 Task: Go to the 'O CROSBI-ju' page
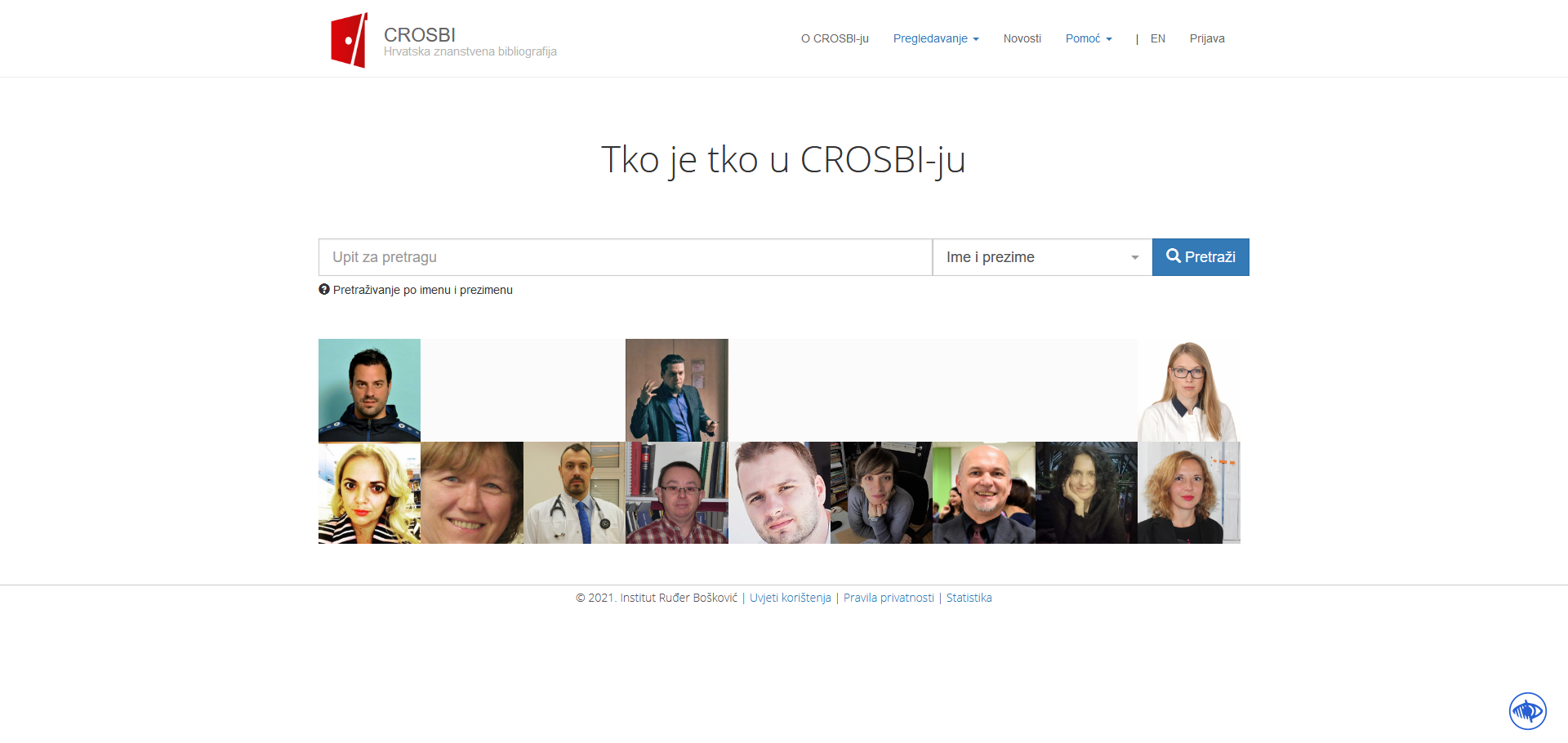[x=834, y=38]
